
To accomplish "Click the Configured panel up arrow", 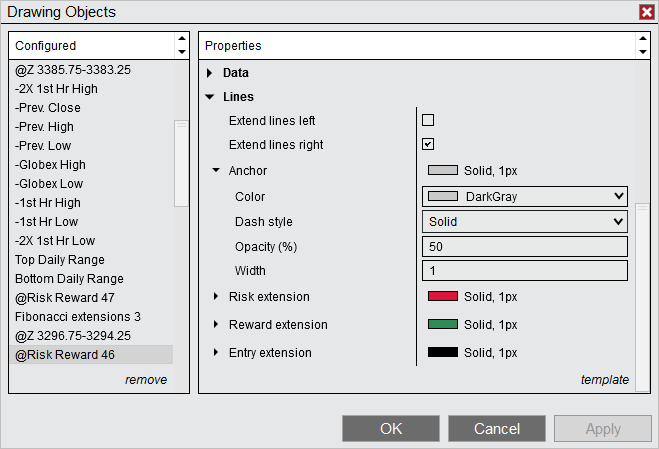I will click(x=182, y=39).
